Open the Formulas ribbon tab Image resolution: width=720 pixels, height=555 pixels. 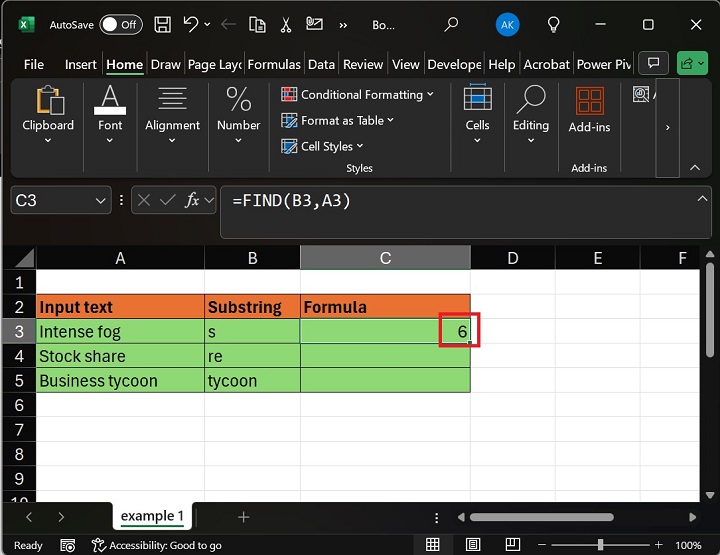(x=274, y=64)
